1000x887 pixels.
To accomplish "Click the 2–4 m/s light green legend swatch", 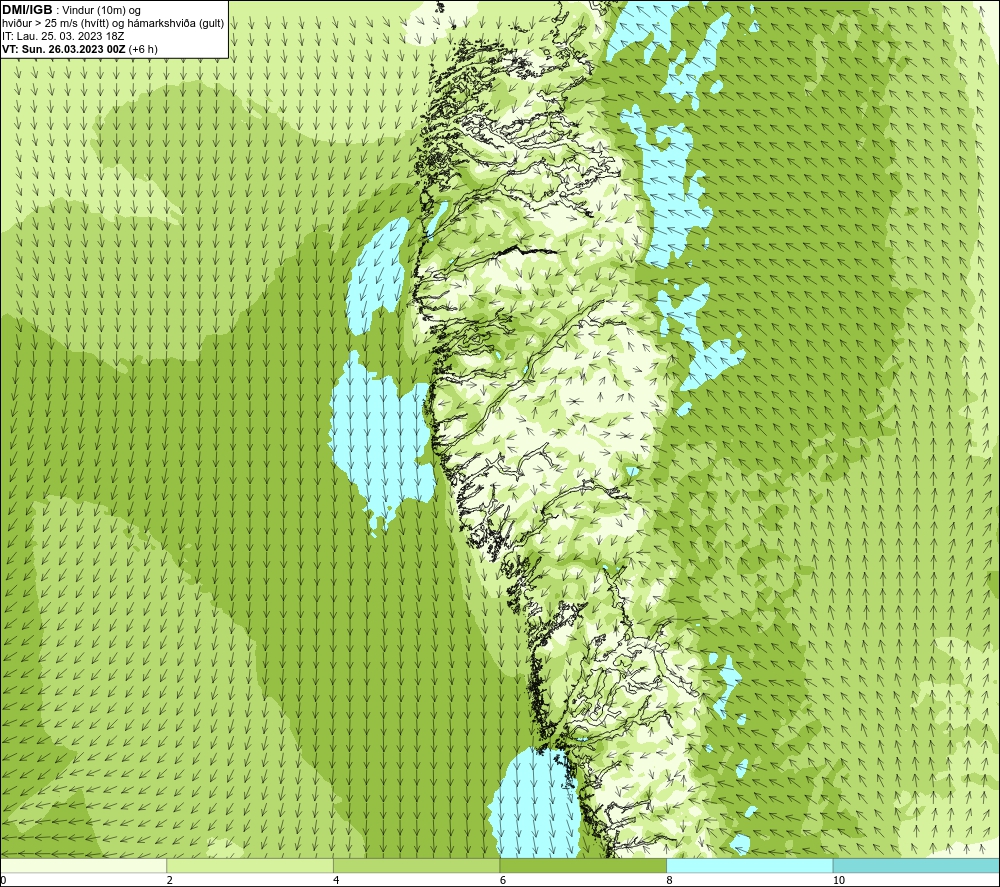I will (250, 865).
